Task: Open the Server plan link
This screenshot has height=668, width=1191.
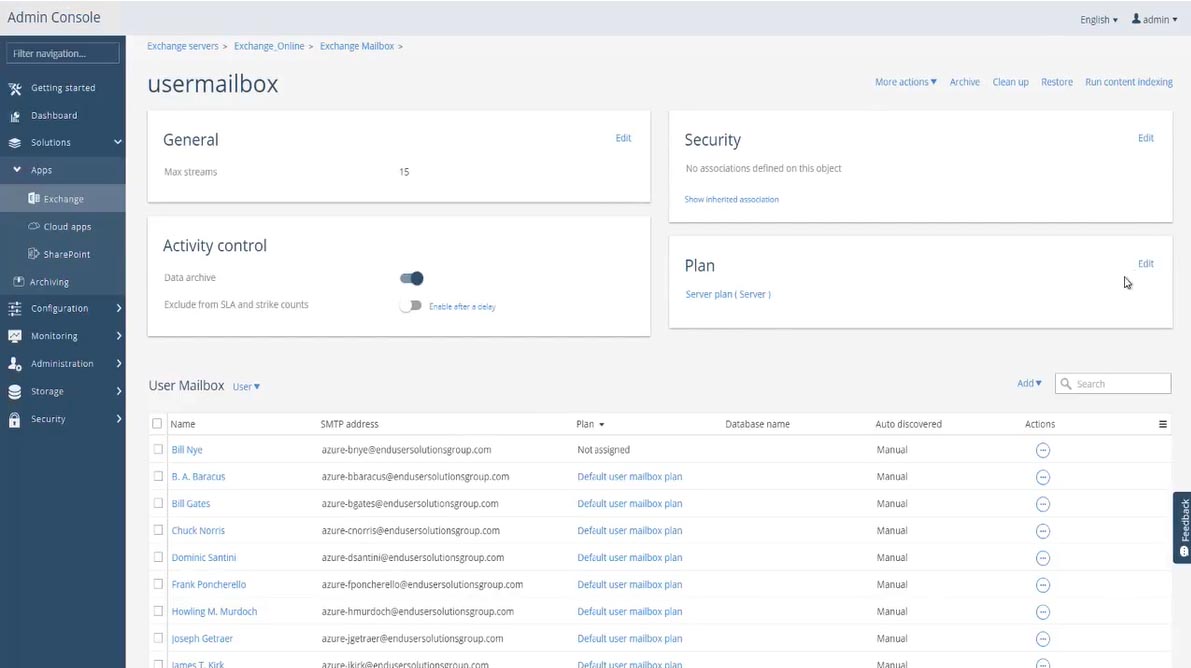Action: pos(728,295)
